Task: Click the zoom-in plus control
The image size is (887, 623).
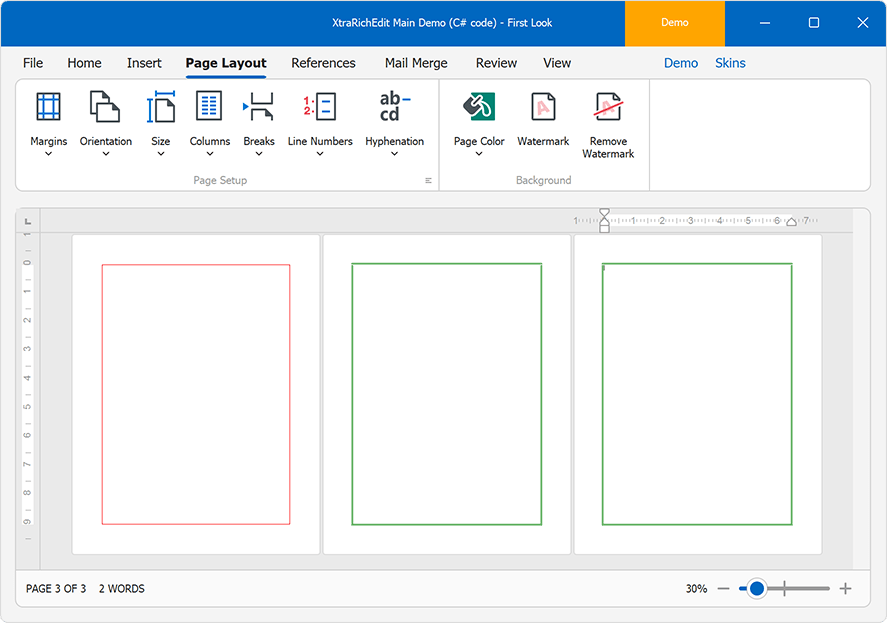Action: coord(845,589)
